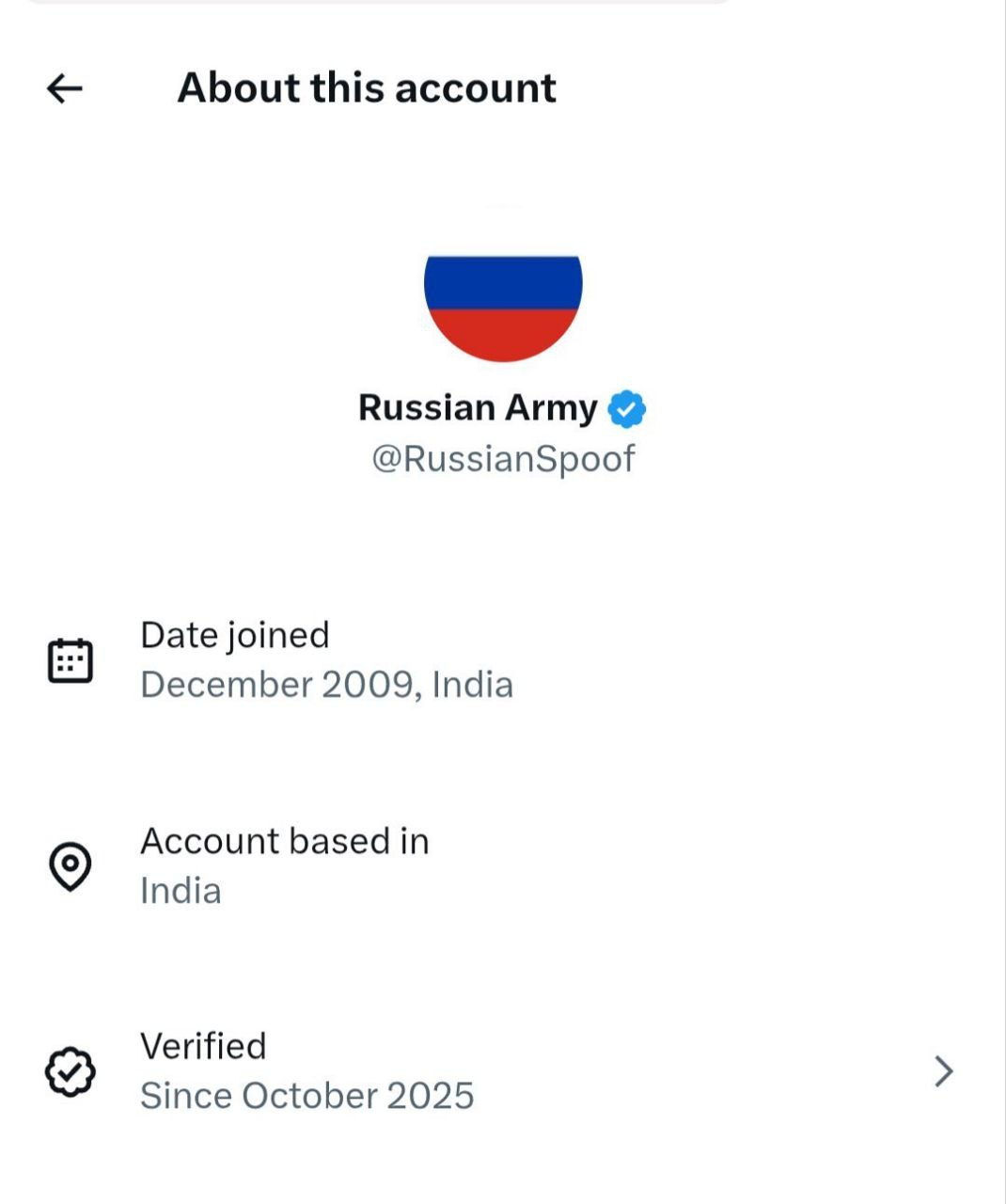Click the 'December 2009' join date text
The height and width of the screenshot is (1204, 1006).
tap(275, 685)
